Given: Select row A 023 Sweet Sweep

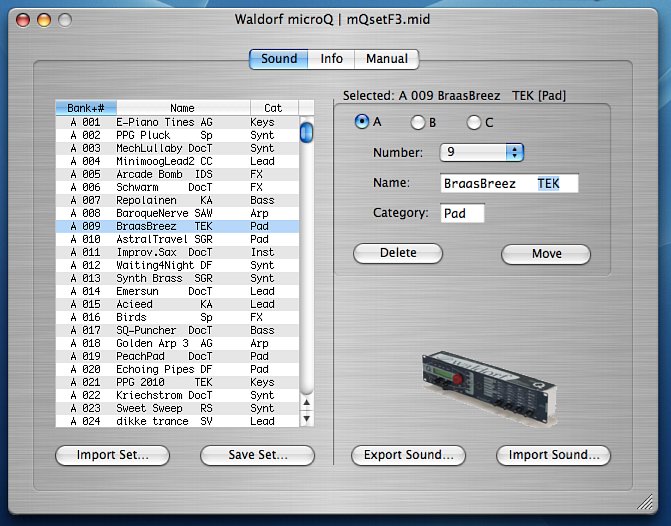Looking at the screenshot, I should (177, 408).
